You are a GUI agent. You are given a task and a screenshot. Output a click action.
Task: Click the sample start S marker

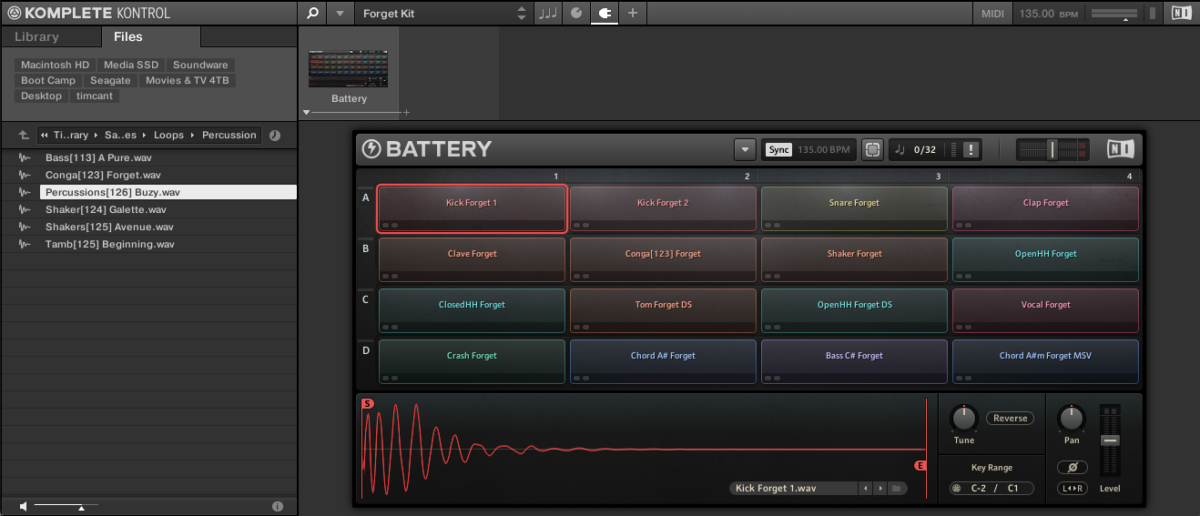coord(367,403)
